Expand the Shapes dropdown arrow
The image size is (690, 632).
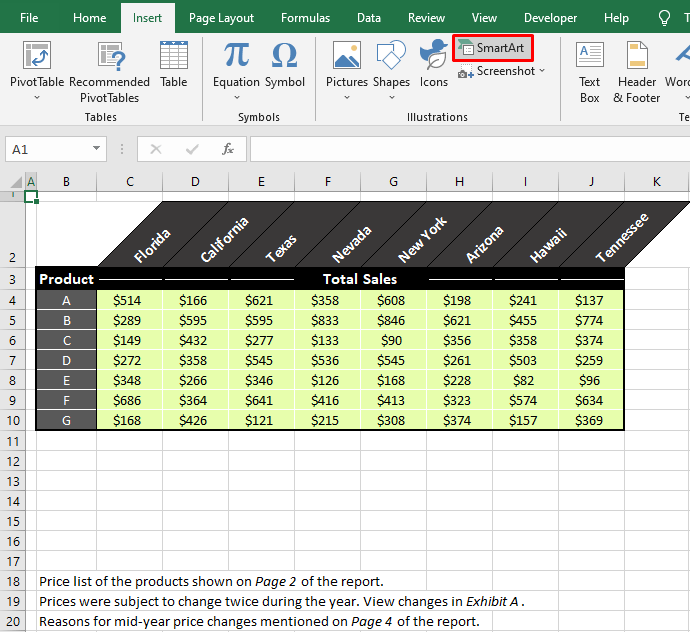click(392, 98)
